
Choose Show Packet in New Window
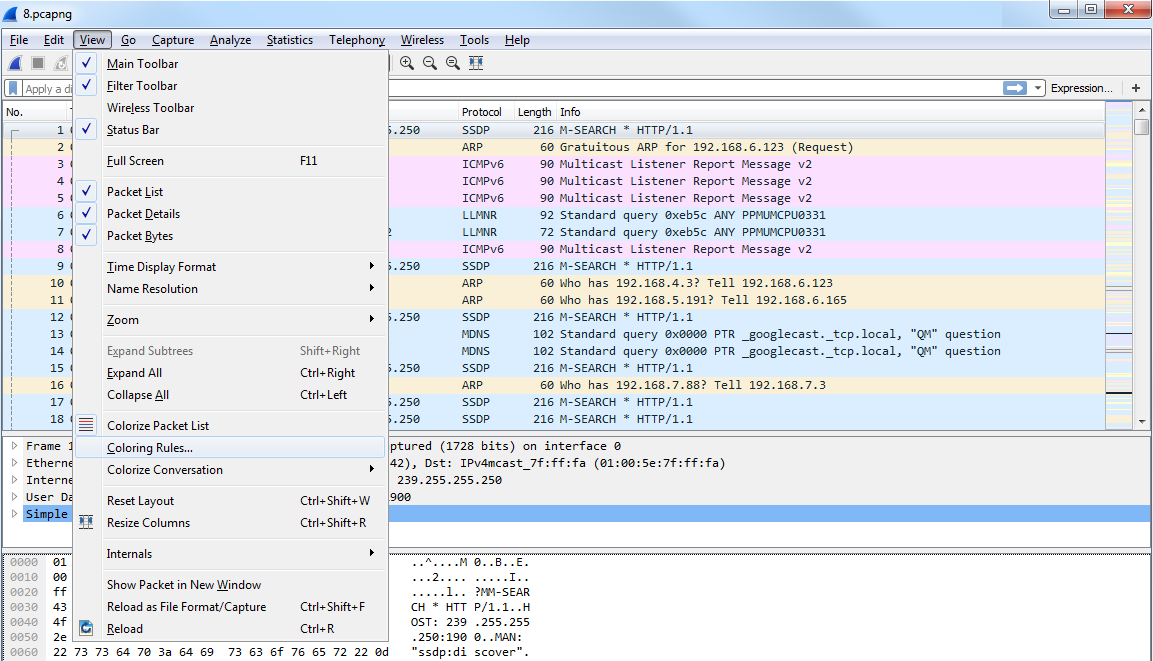point(184,585)
